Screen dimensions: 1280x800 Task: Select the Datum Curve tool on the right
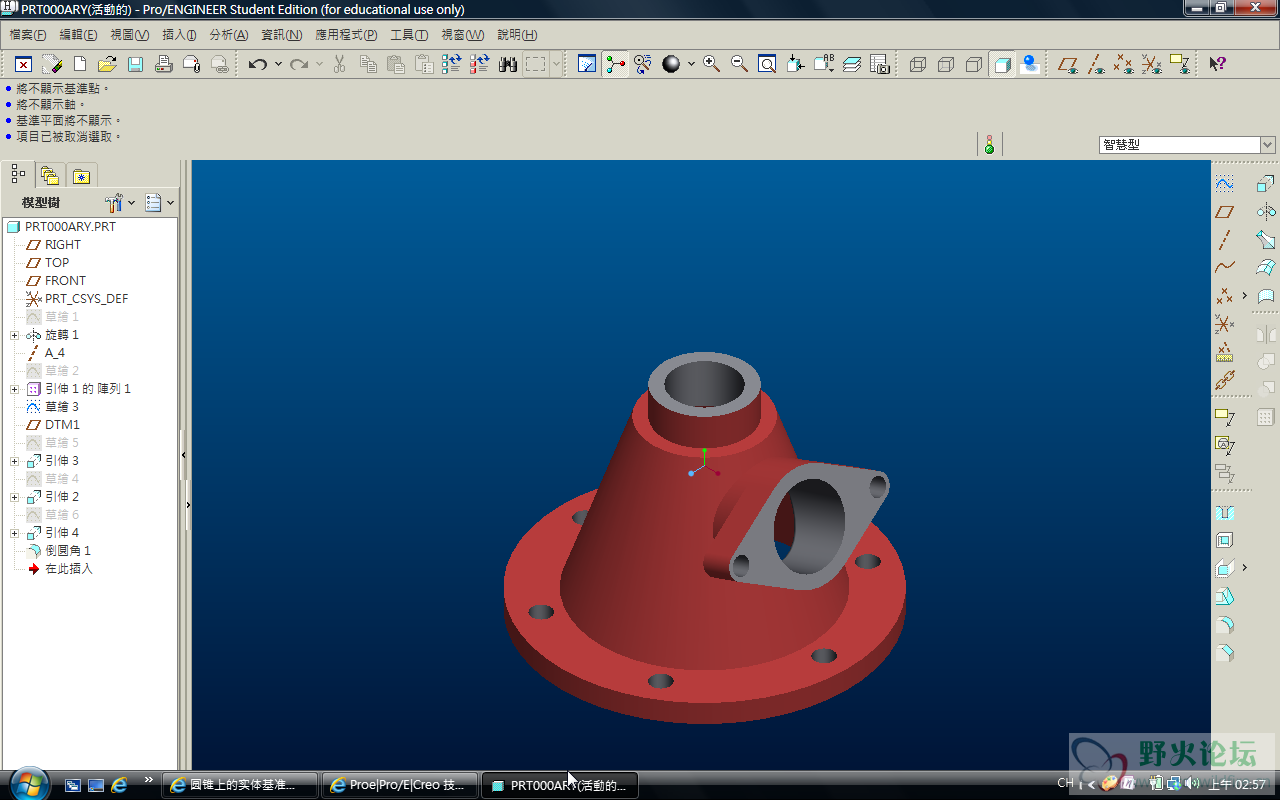[x=1224, y=268]
